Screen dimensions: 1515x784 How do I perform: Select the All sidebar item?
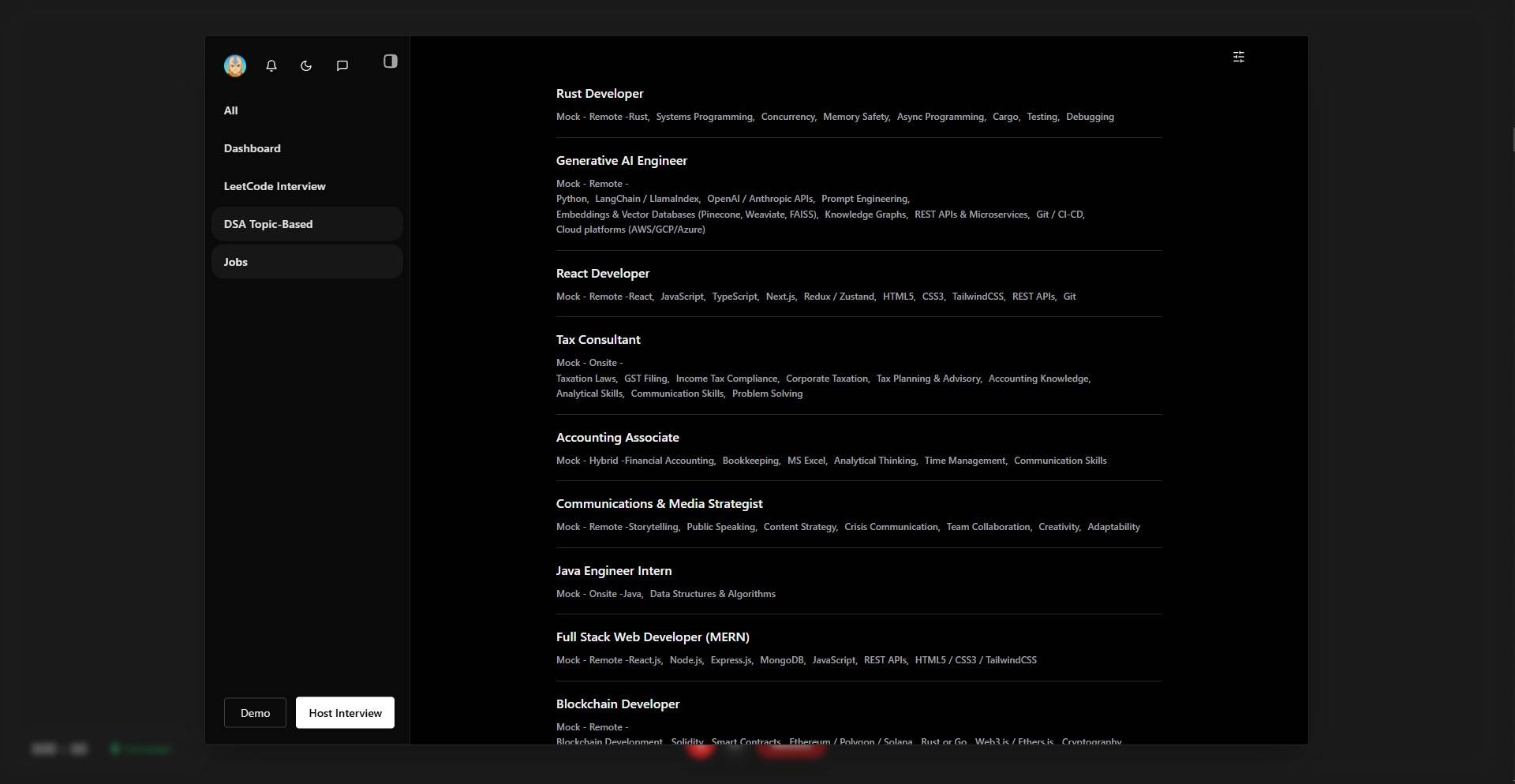point(307,110)
